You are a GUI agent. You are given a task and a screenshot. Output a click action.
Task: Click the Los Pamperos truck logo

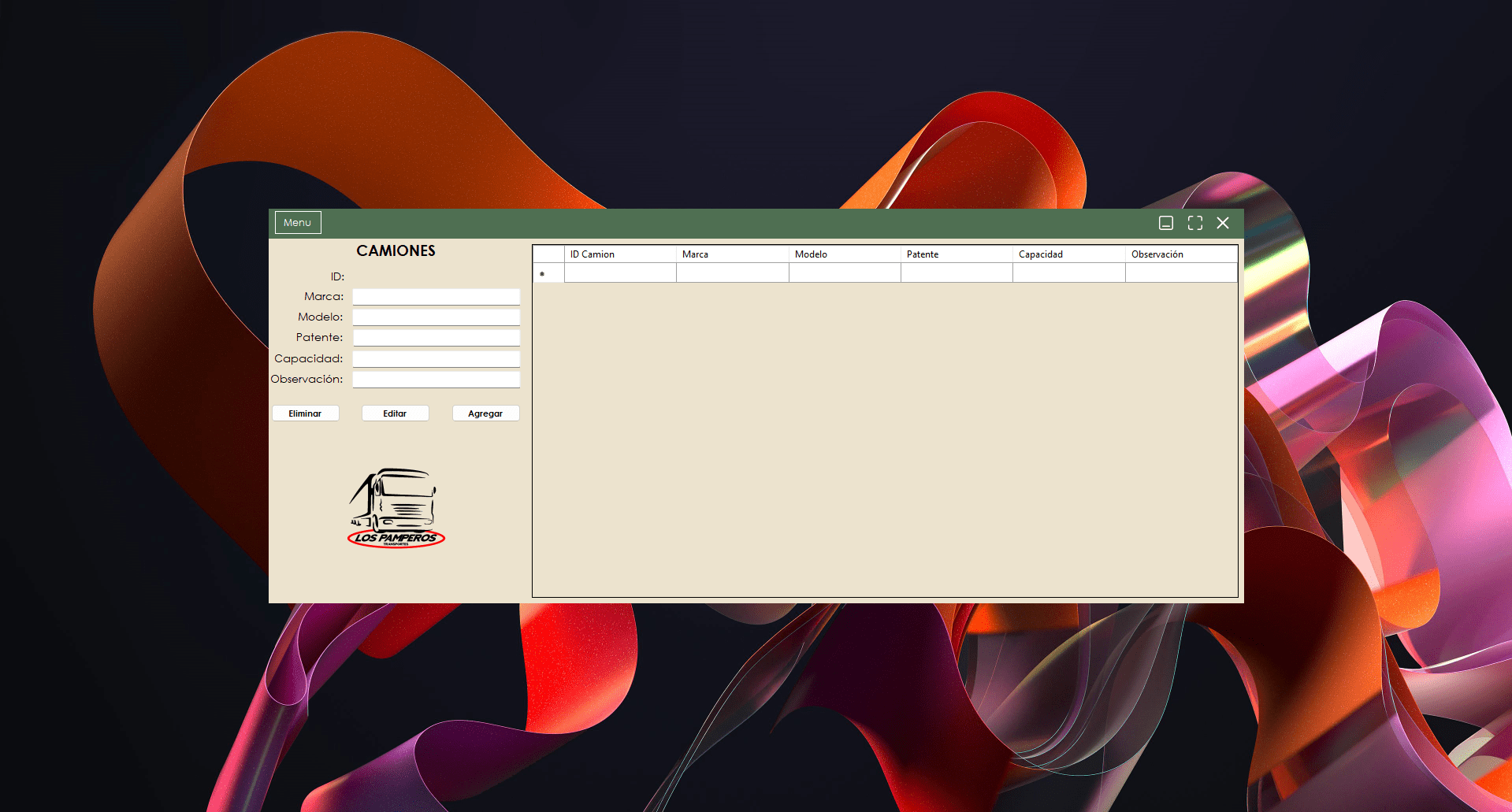point(396,508)
